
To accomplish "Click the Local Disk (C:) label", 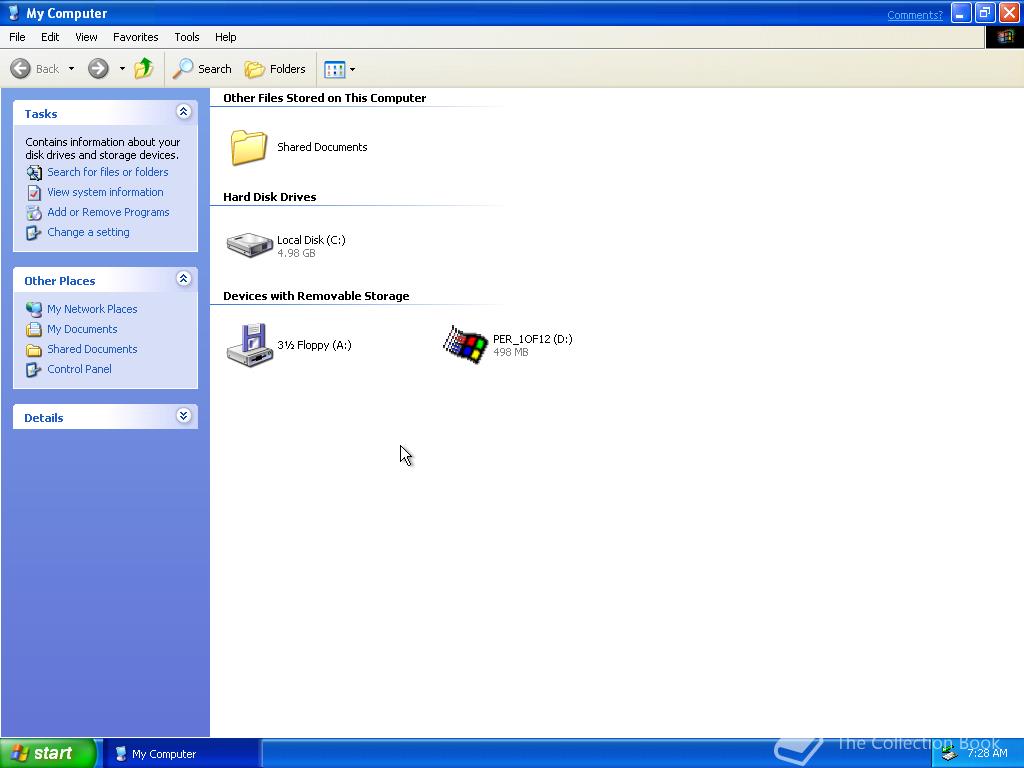I will click(311, 240).
